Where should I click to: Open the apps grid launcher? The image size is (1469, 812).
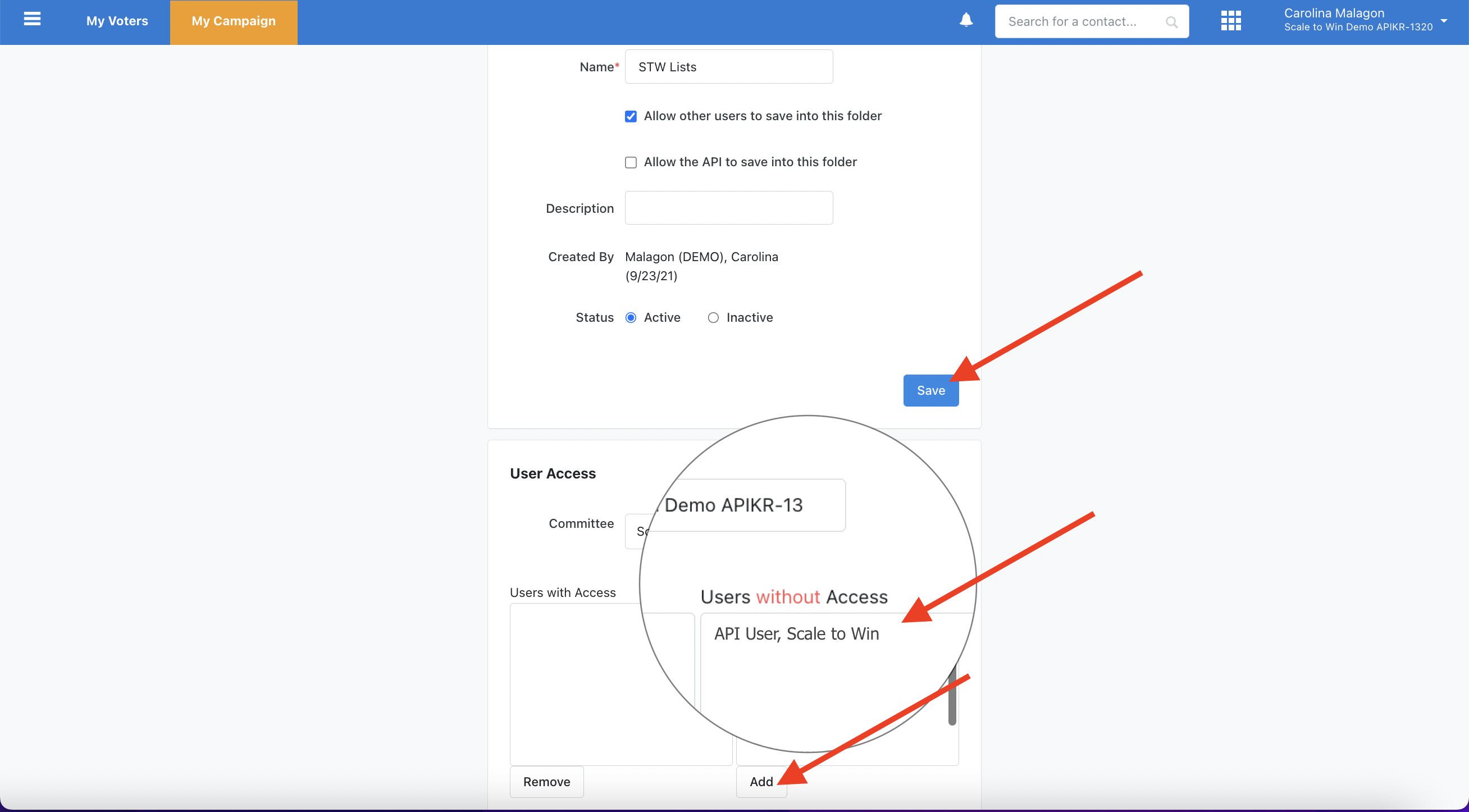click(1231, 21)
